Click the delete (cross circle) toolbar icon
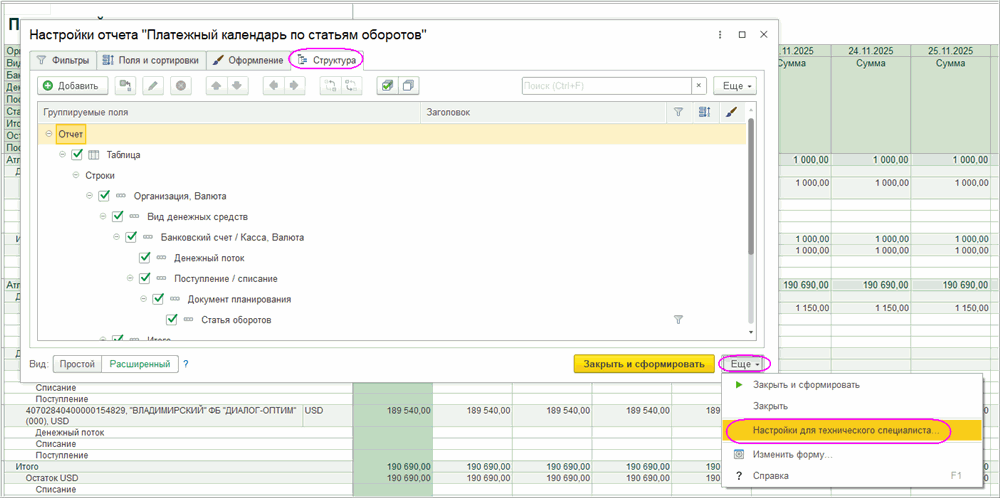The height and width of the screenshot is (498, 1000). tap(181, 86)
